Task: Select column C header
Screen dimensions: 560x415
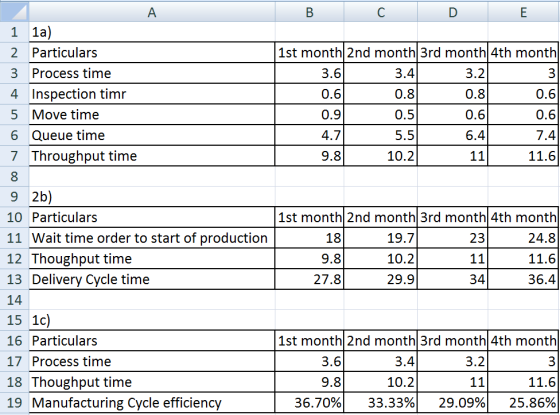Action: [x=381, y=12]
